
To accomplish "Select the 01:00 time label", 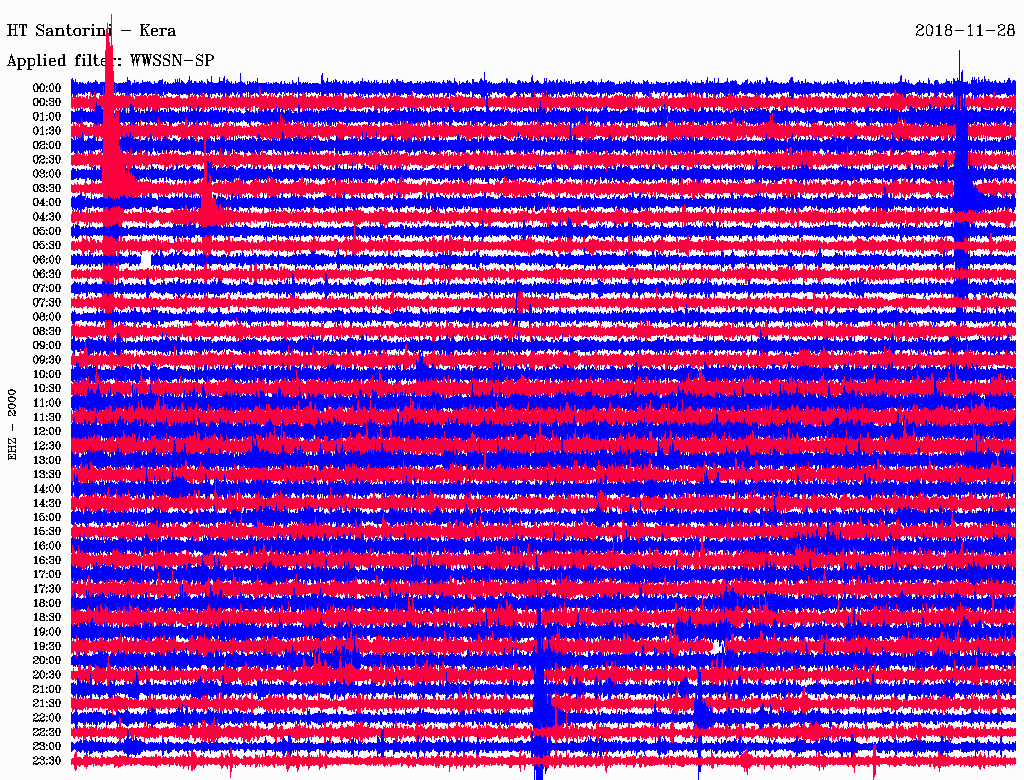I will (47, 116).
